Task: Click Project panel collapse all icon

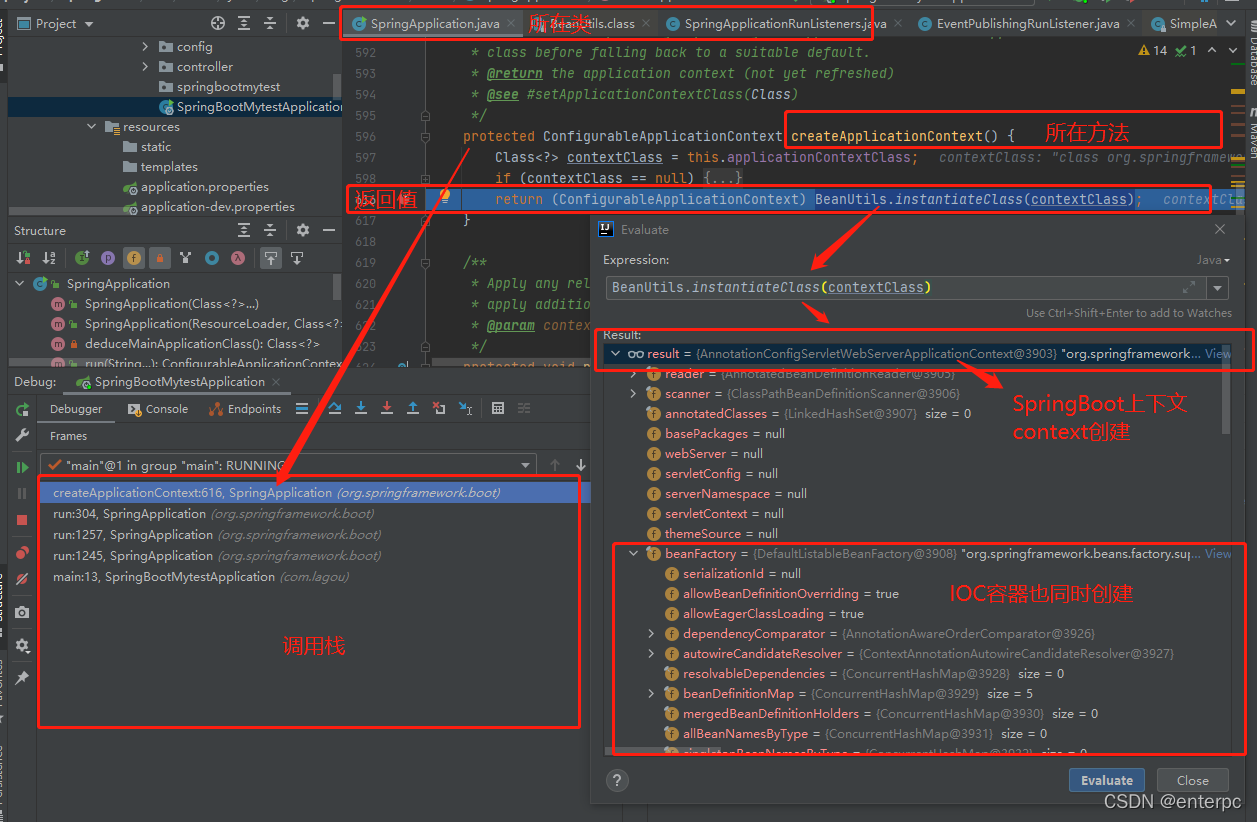Action: pyautogui.click(x=270, y=23)
